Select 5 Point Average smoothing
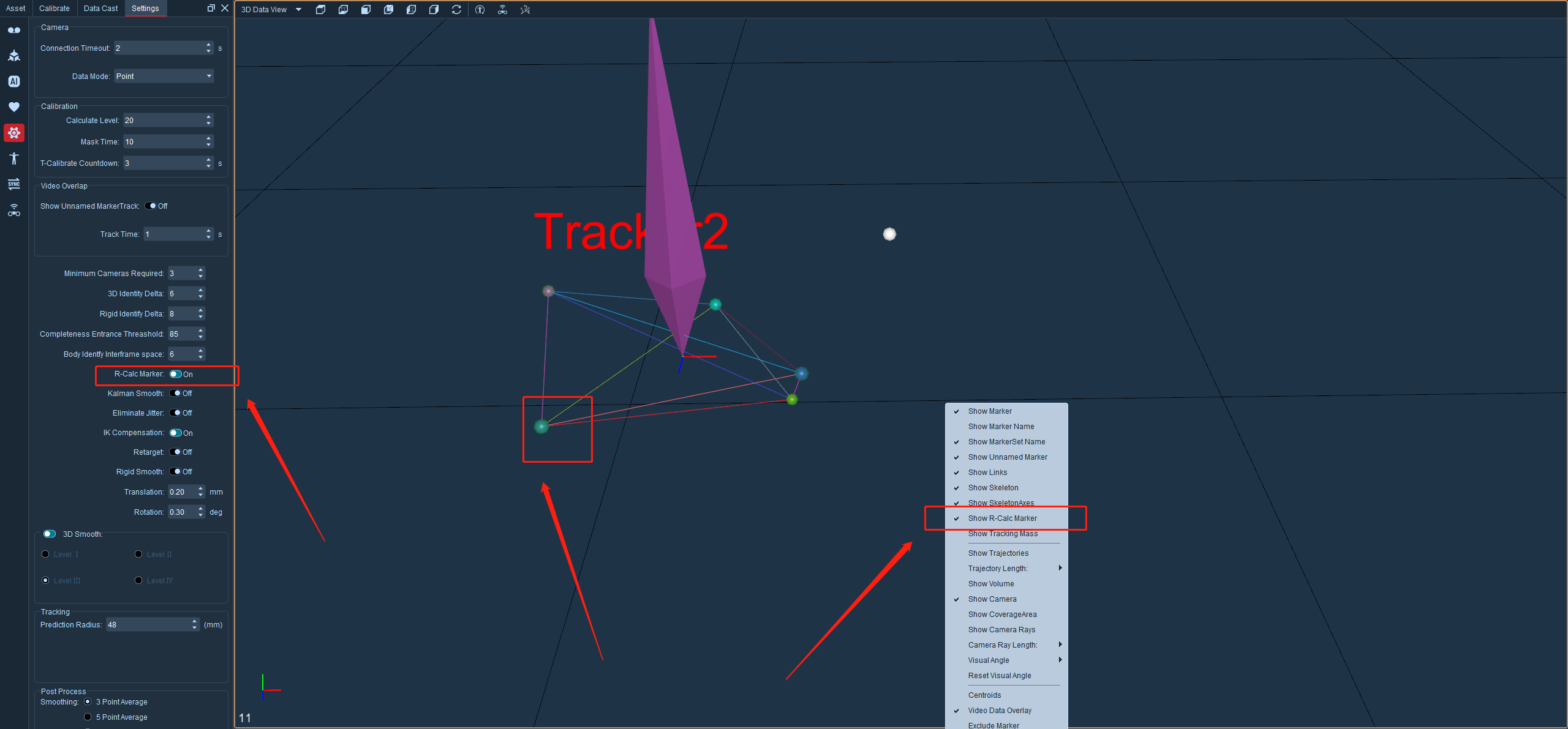 88,717
